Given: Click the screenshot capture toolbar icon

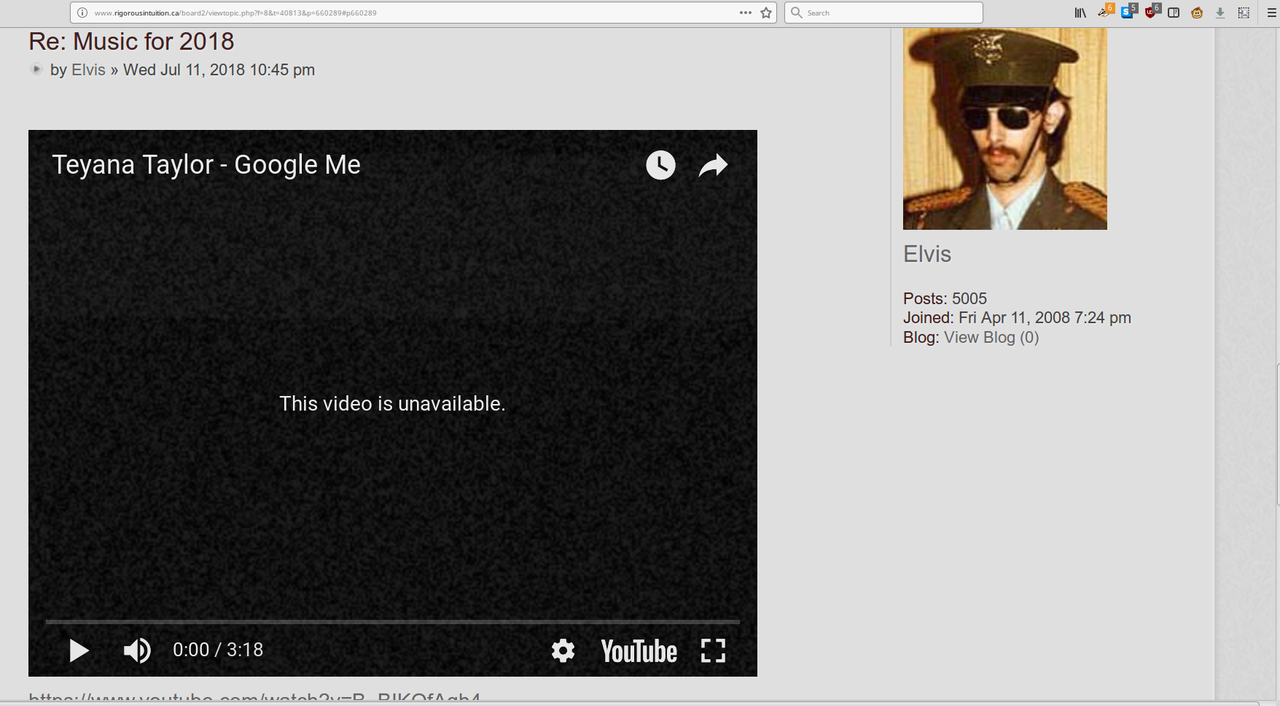Looking at the screenshot, I should click(1243, 13).
